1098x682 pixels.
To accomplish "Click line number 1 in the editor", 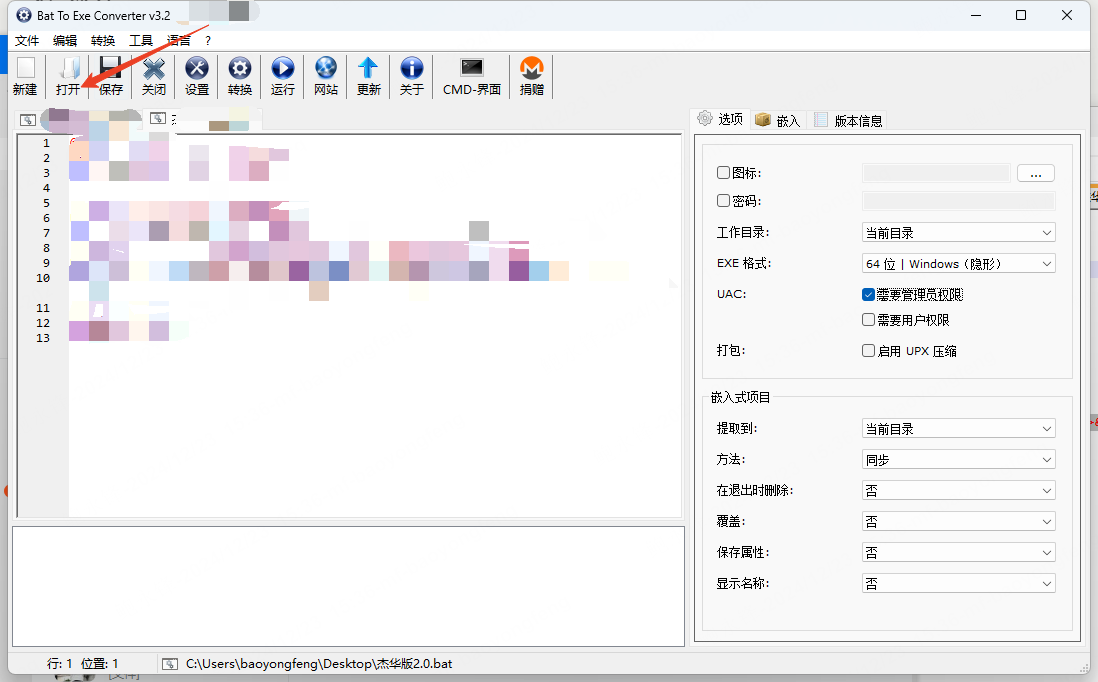I will click(x=46, y=143).
